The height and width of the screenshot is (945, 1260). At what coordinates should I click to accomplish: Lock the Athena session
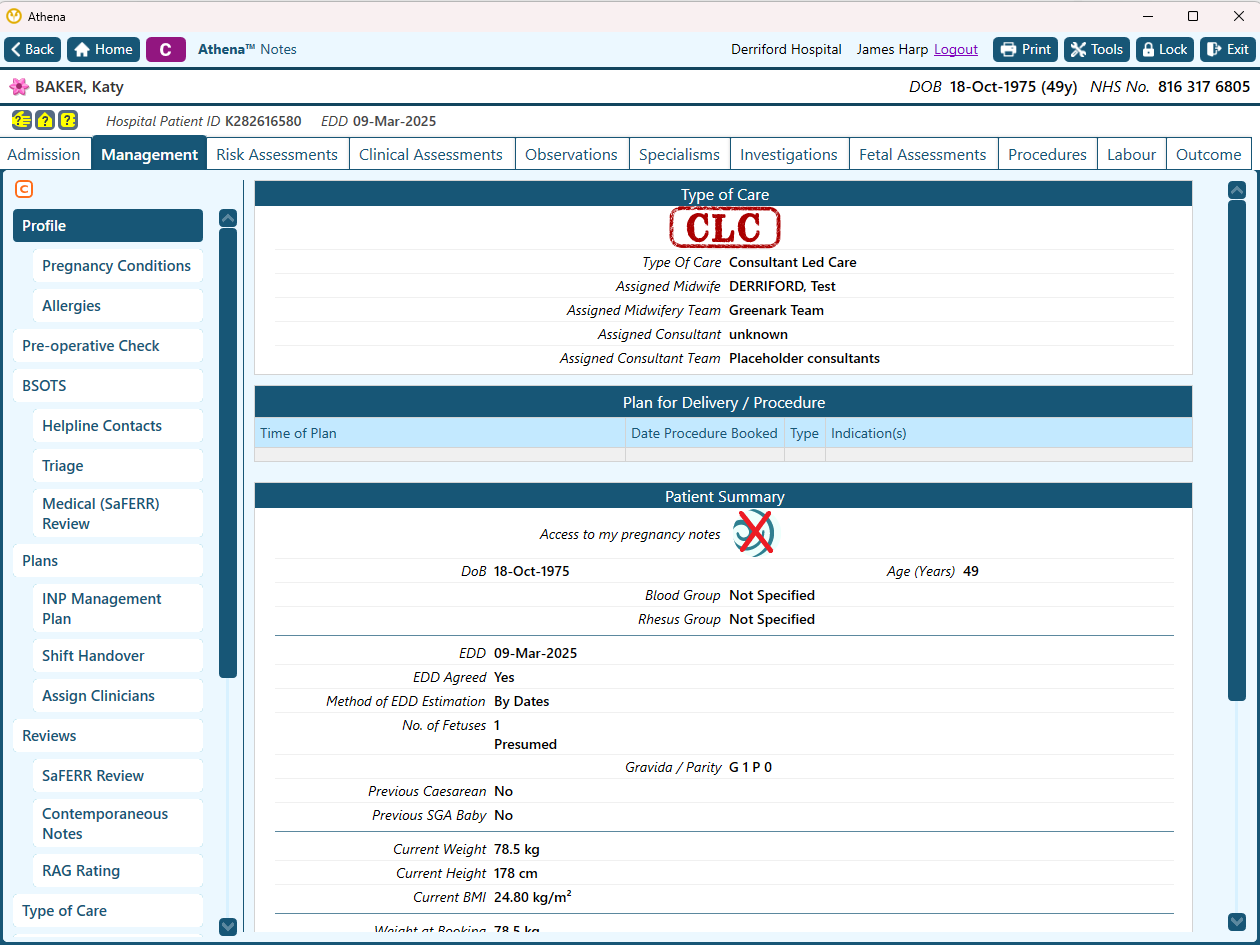click(x=1165, y=49)
